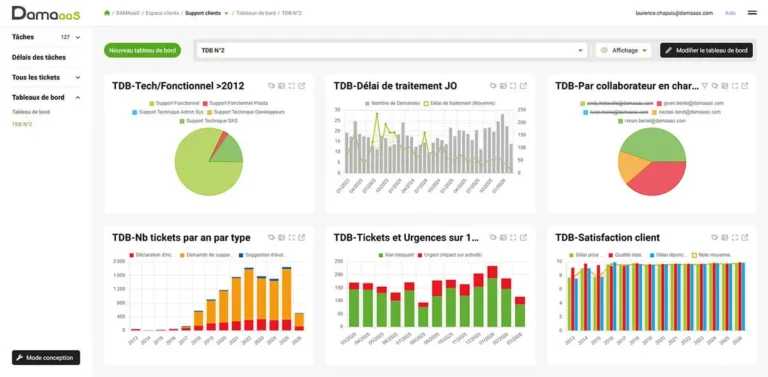
Task: Open TDB-Tickets et Urgences chart in new window
Action: (523, 237)
